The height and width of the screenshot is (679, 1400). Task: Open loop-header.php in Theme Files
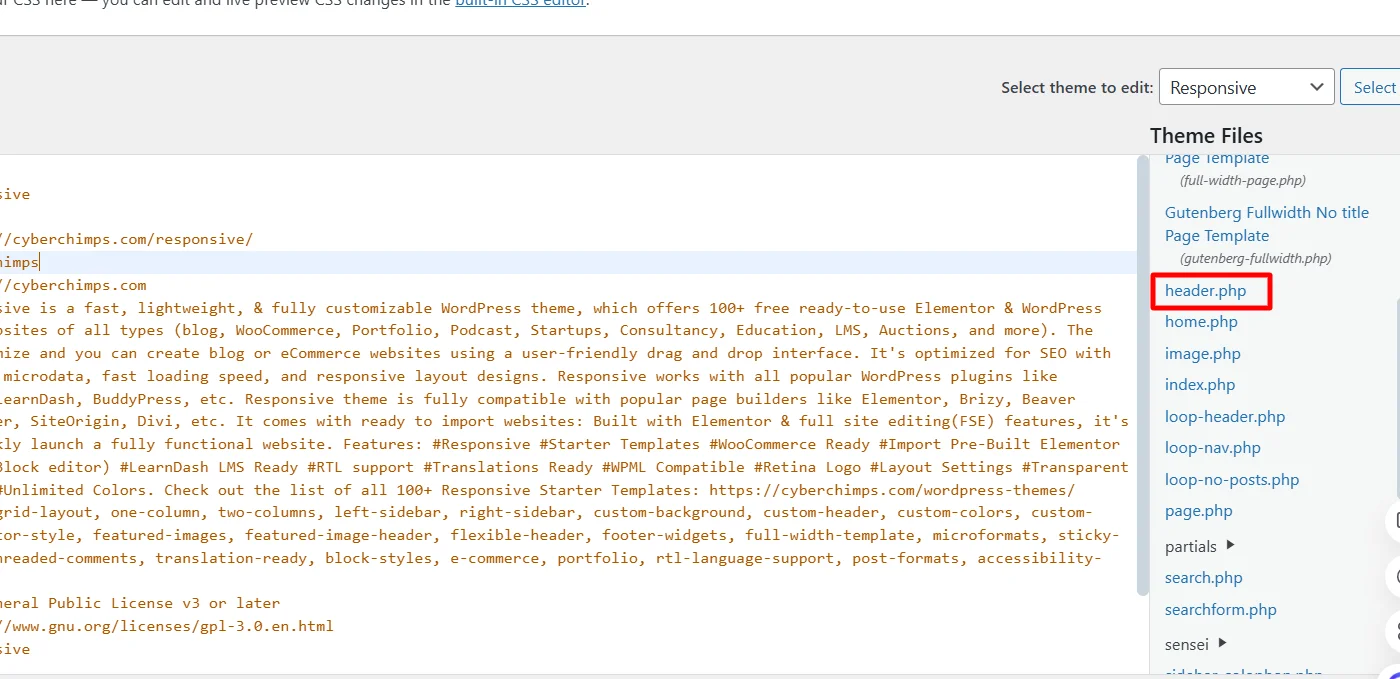(x=1225, y=417)
